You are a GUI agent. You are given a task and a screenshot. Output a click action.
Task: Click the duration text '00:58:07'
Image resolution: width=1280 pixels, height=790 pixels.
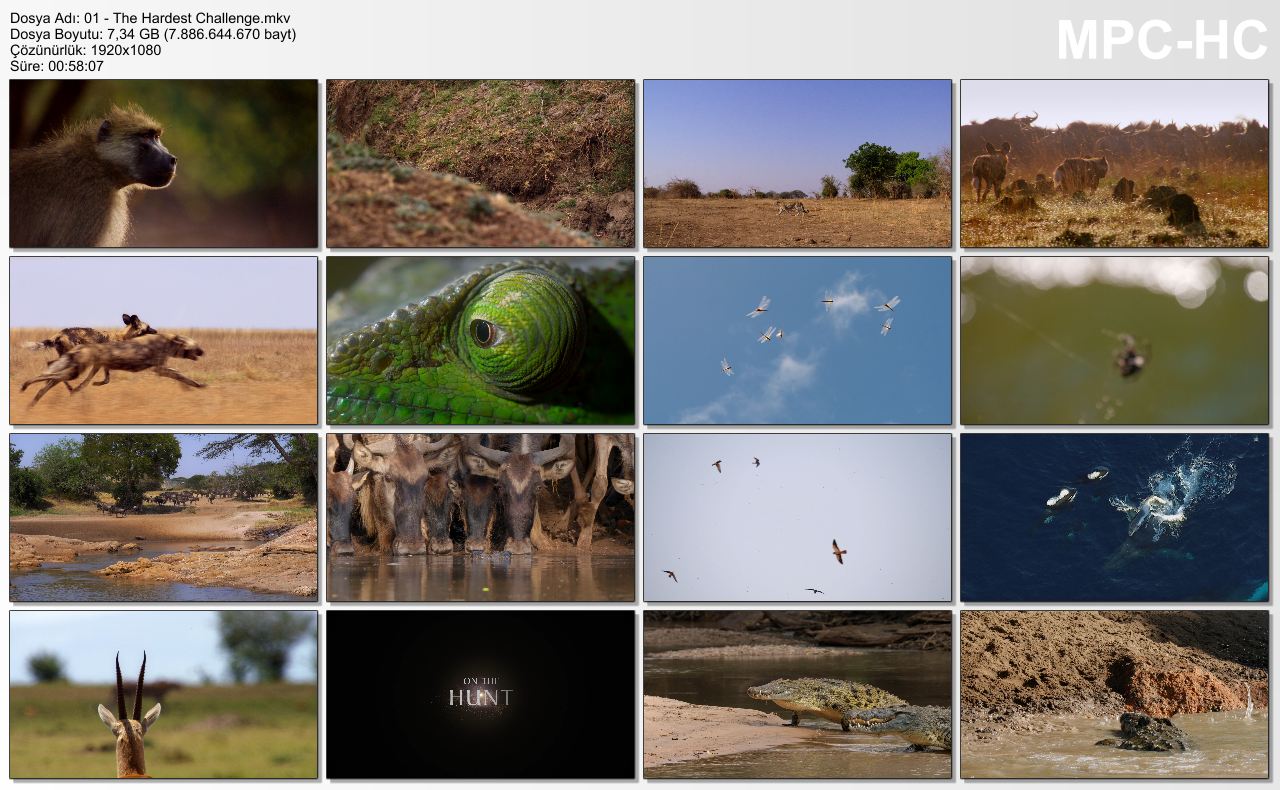pos(75,67)
